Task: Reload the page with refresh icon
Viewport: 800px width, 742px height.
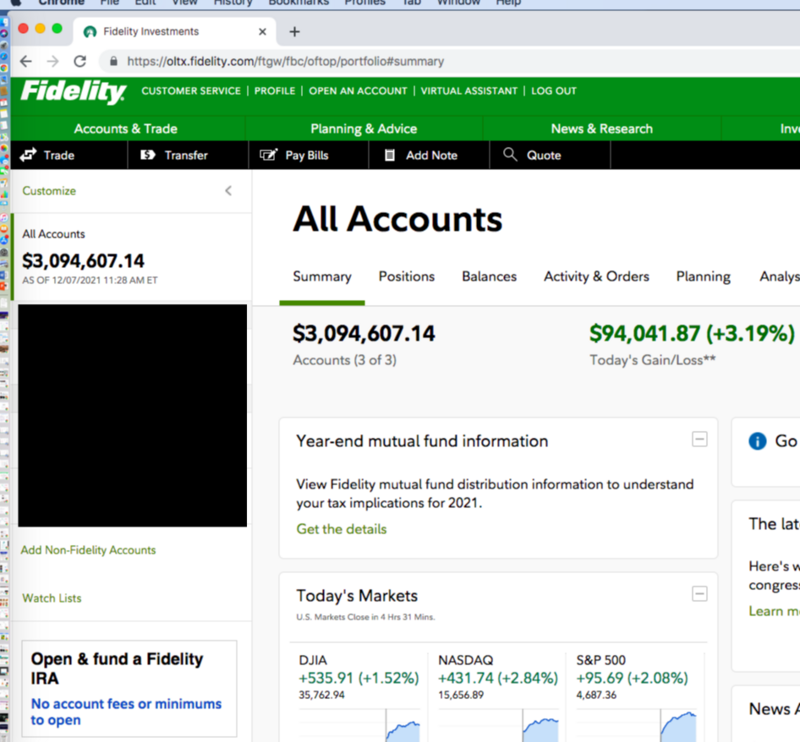Action: 80,61
